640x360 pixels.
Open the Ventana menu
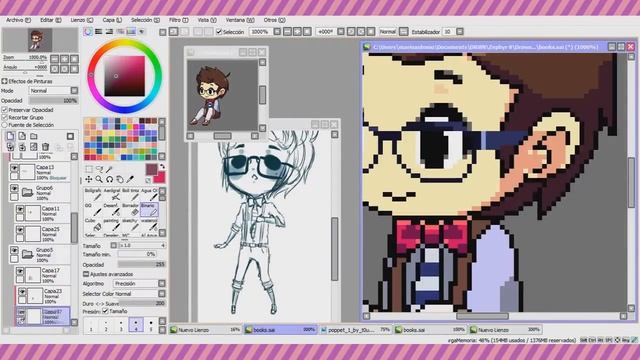click(240, 20)
